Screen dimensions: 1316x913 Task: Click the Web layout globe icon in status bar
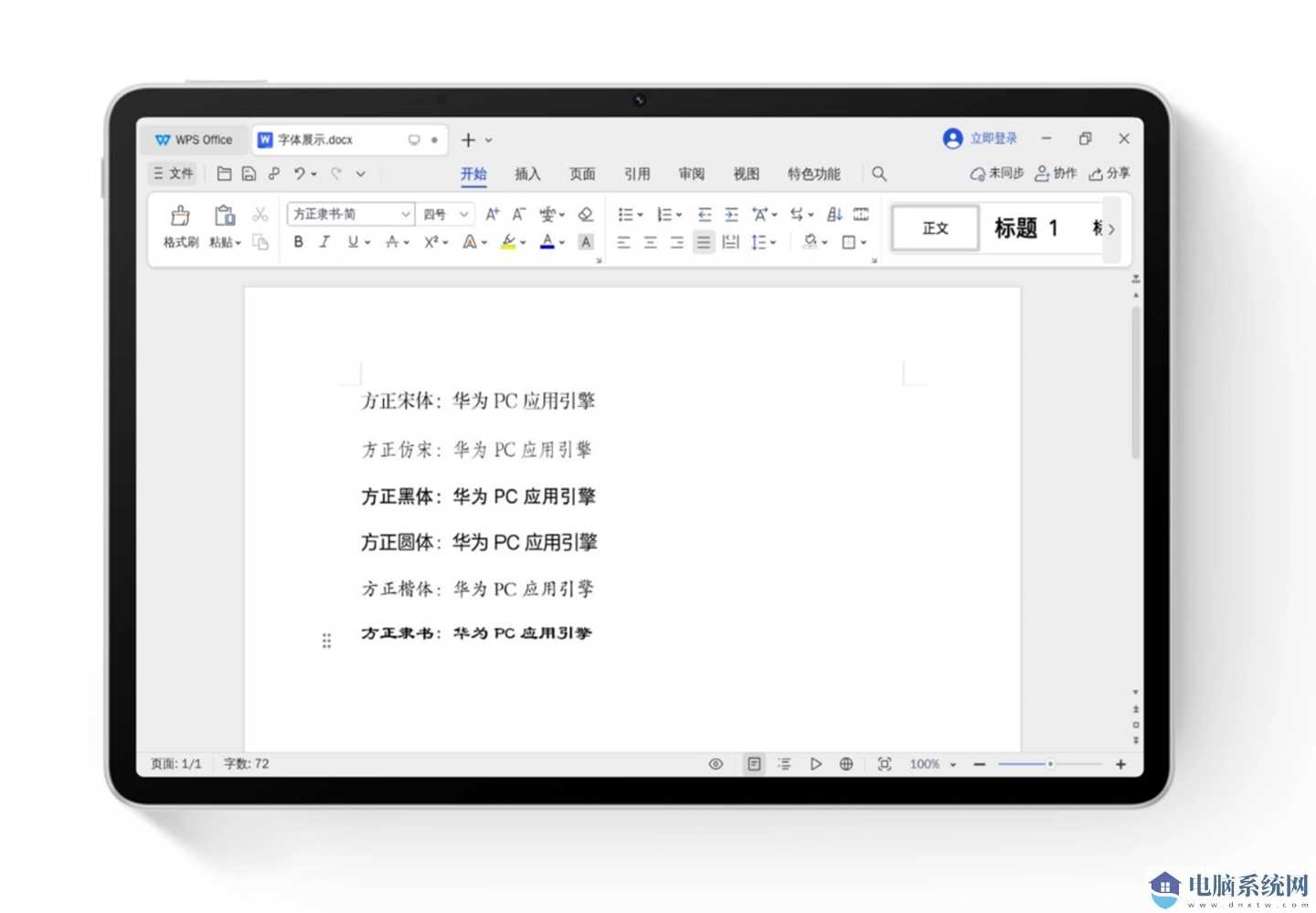point(846,764)
